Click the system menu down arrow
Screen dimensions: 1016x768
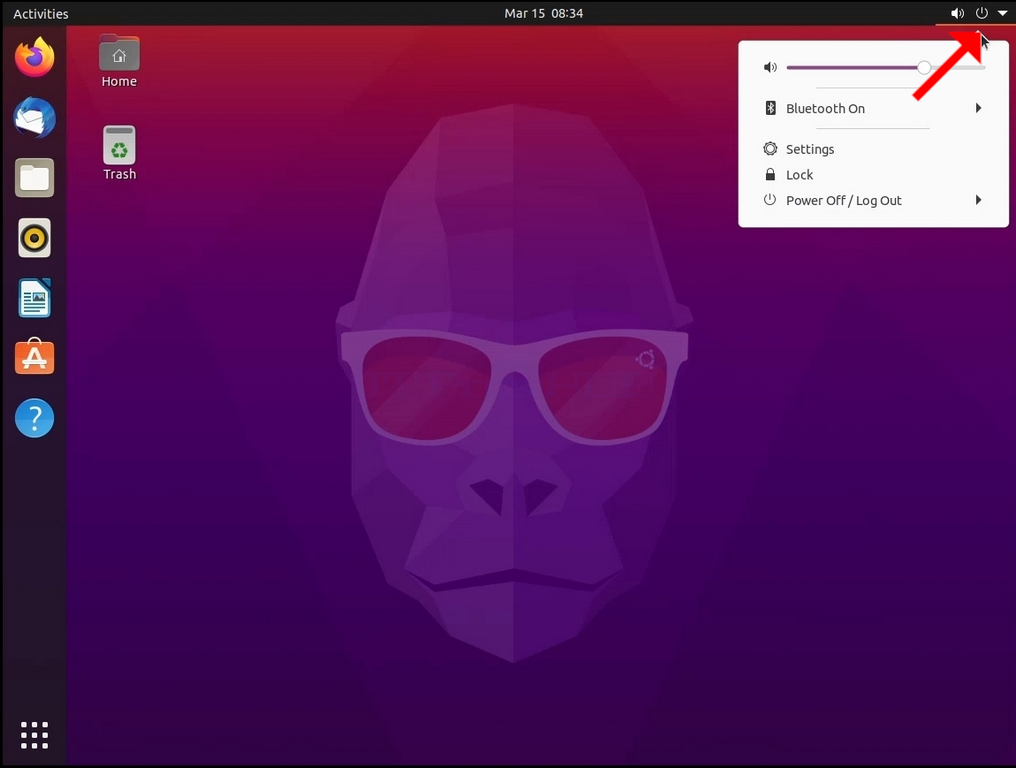click(x=1002, y=13)
